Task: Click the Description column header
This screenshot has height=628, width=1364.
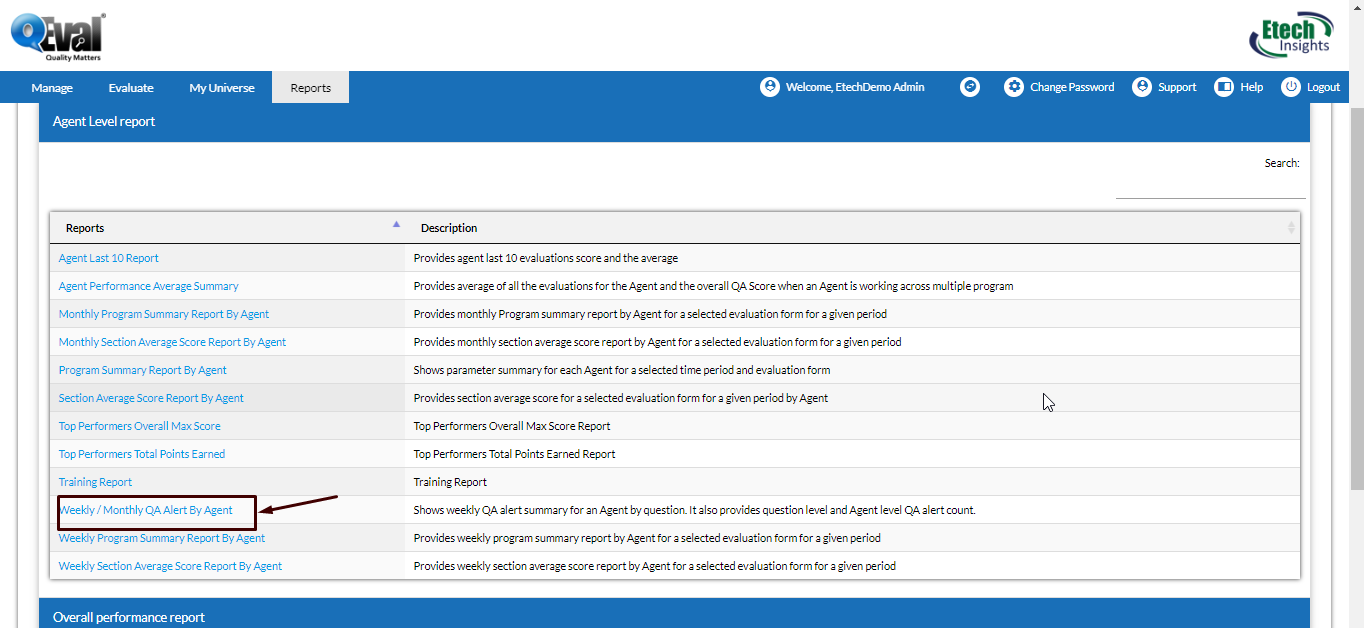Action: (853, 228)
